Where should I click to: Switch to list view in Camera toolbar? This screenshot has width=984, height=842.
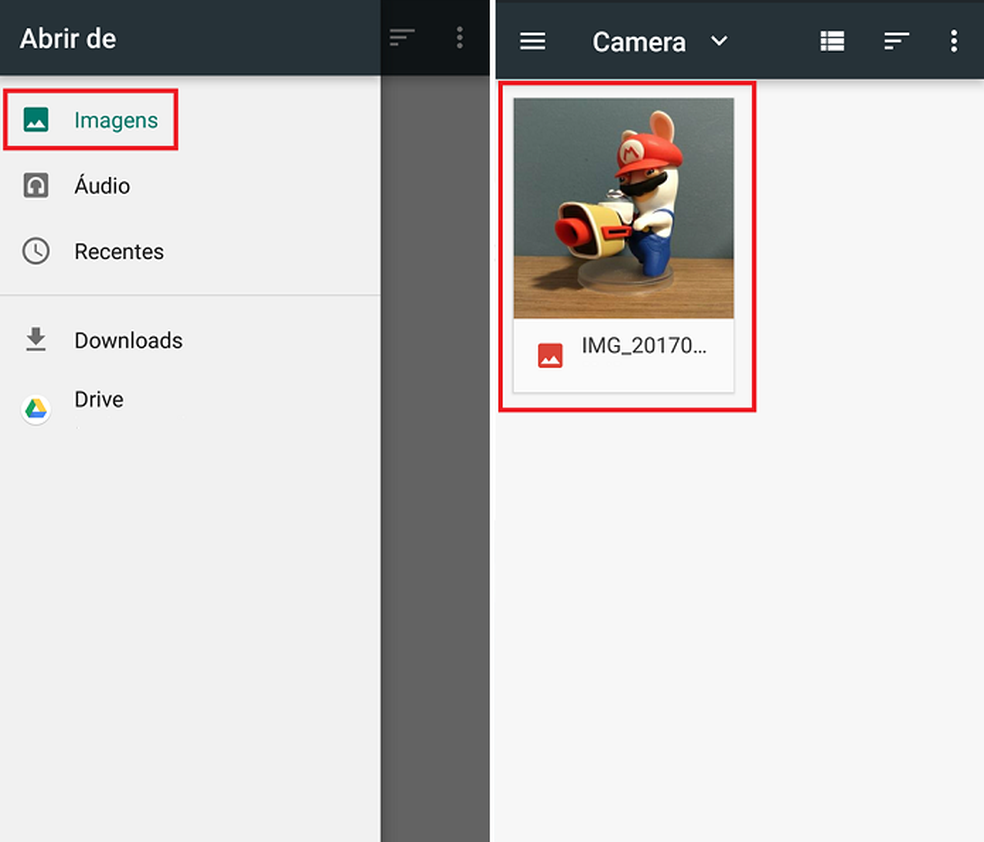coord(832,41)
